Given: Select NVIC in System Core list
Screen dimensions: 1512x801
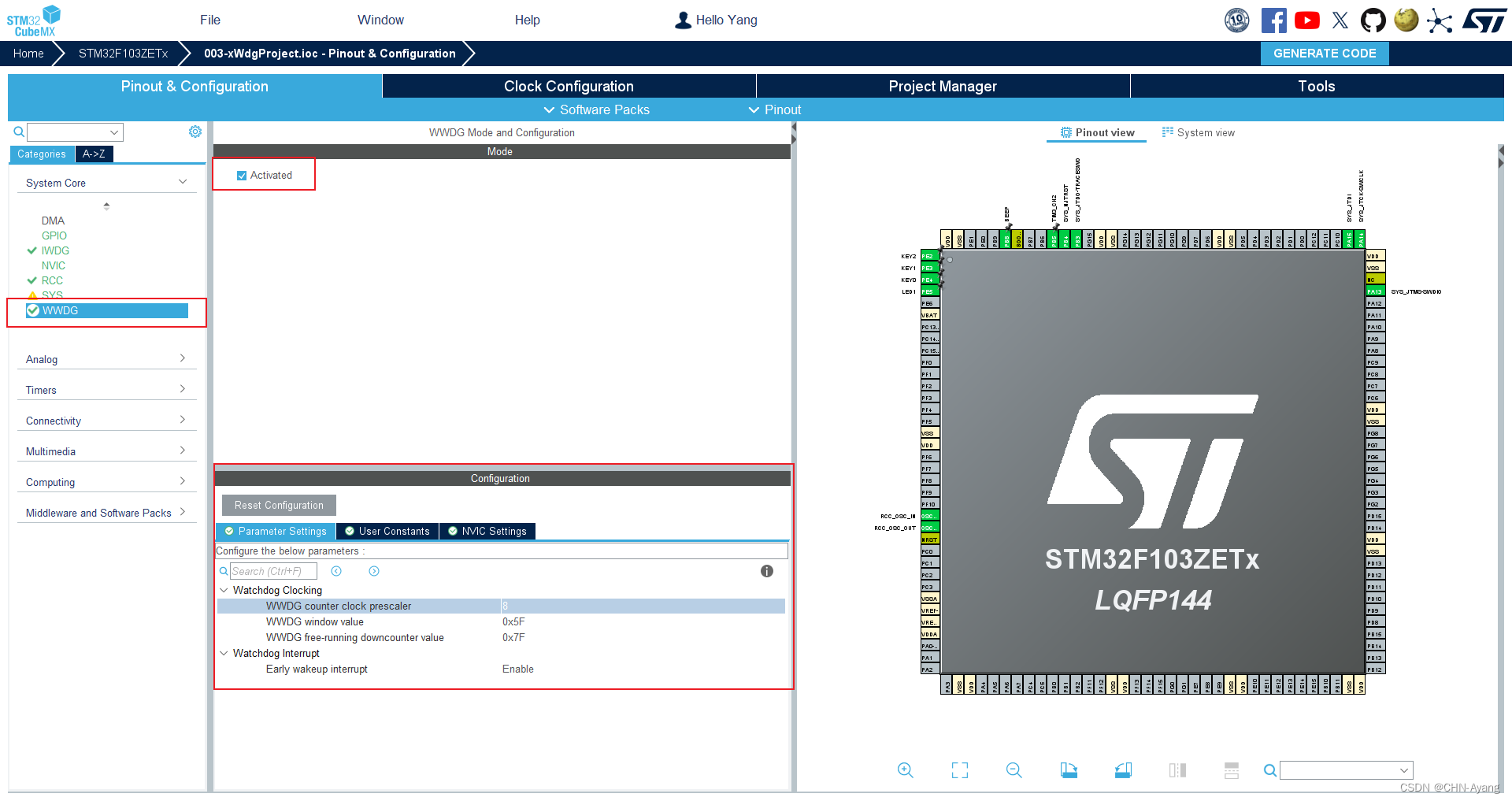Looking at the screenshot, I should [54, 265].
